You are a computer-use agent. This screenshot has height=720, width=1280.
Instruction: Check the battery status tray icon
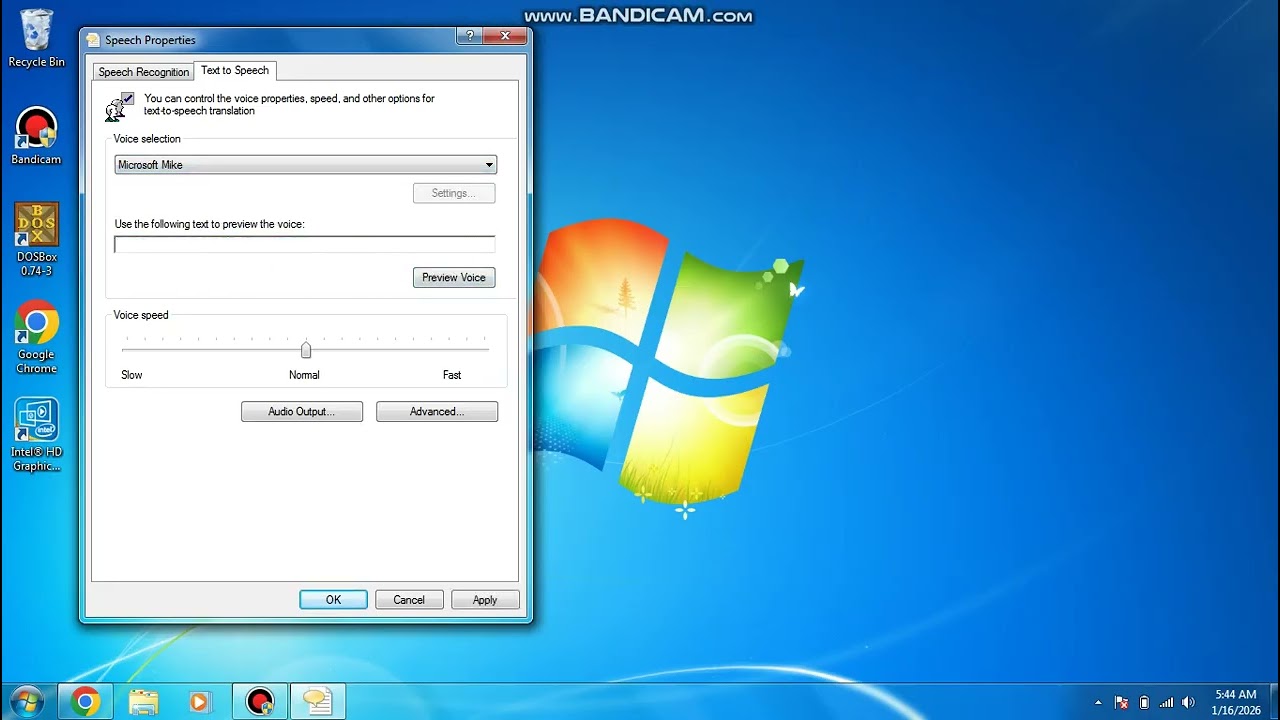(1144, 702)
